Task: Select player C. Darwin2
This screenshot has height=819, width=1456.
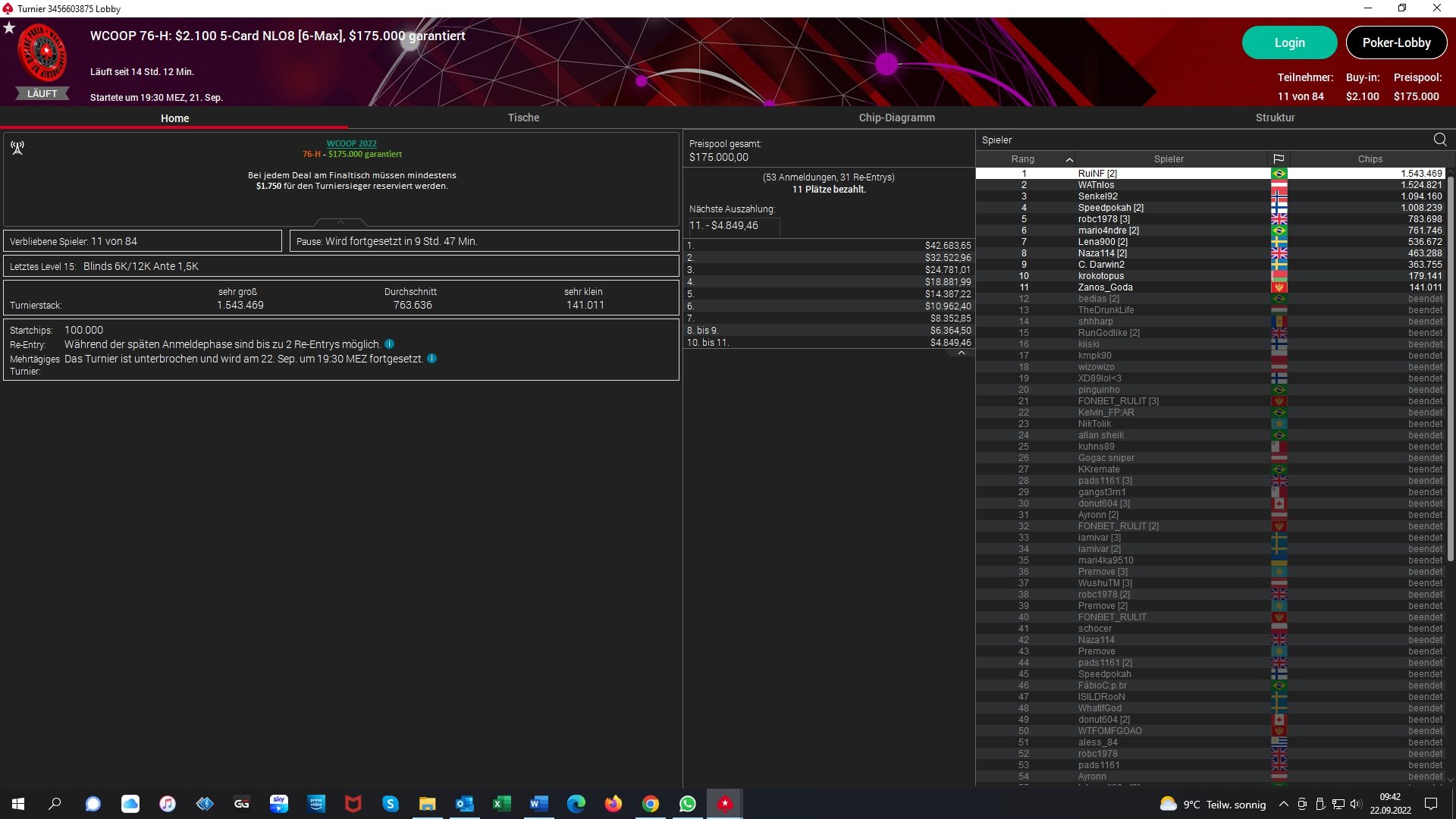Action: [1210, 264]
